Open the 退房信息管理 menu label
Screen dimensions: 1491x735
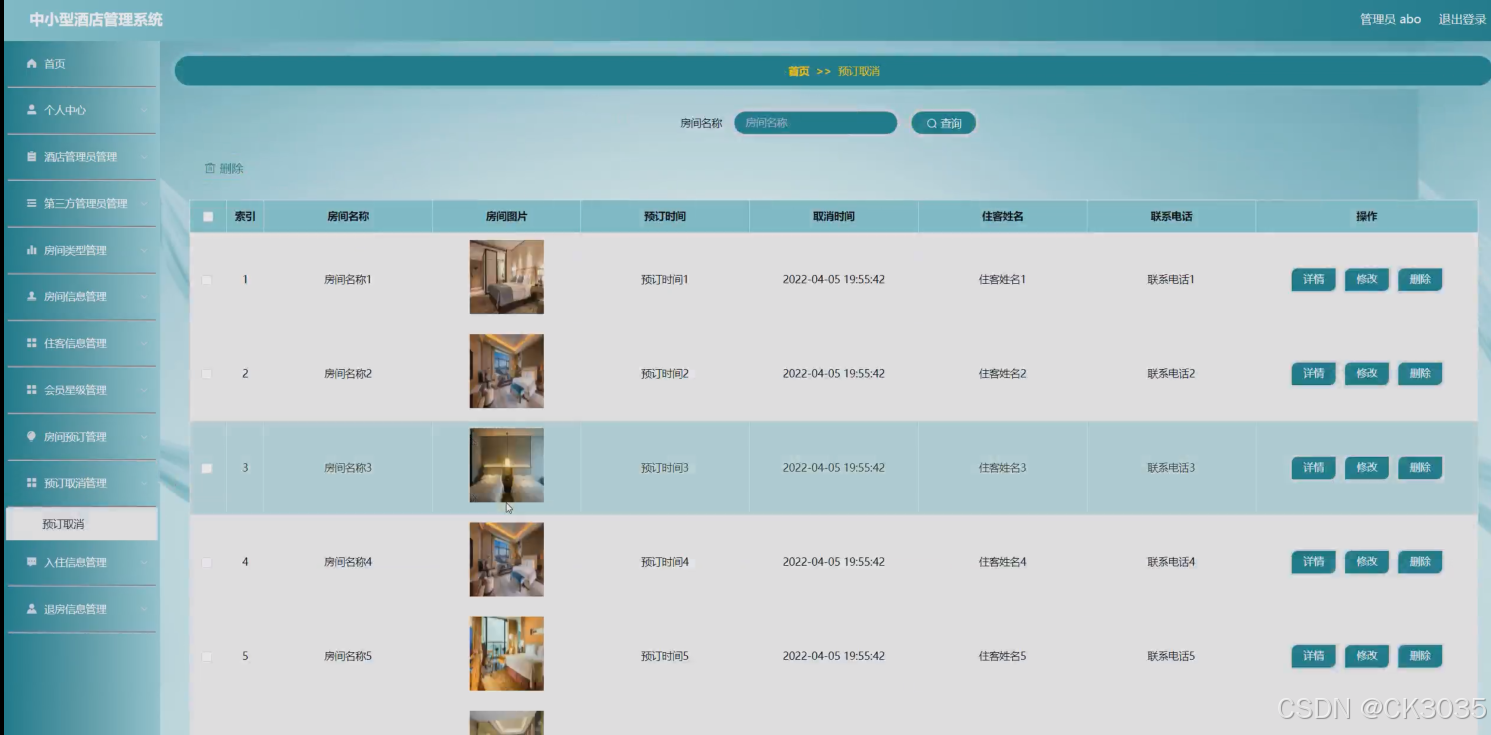pyautogui.click(x=75, y=609)
